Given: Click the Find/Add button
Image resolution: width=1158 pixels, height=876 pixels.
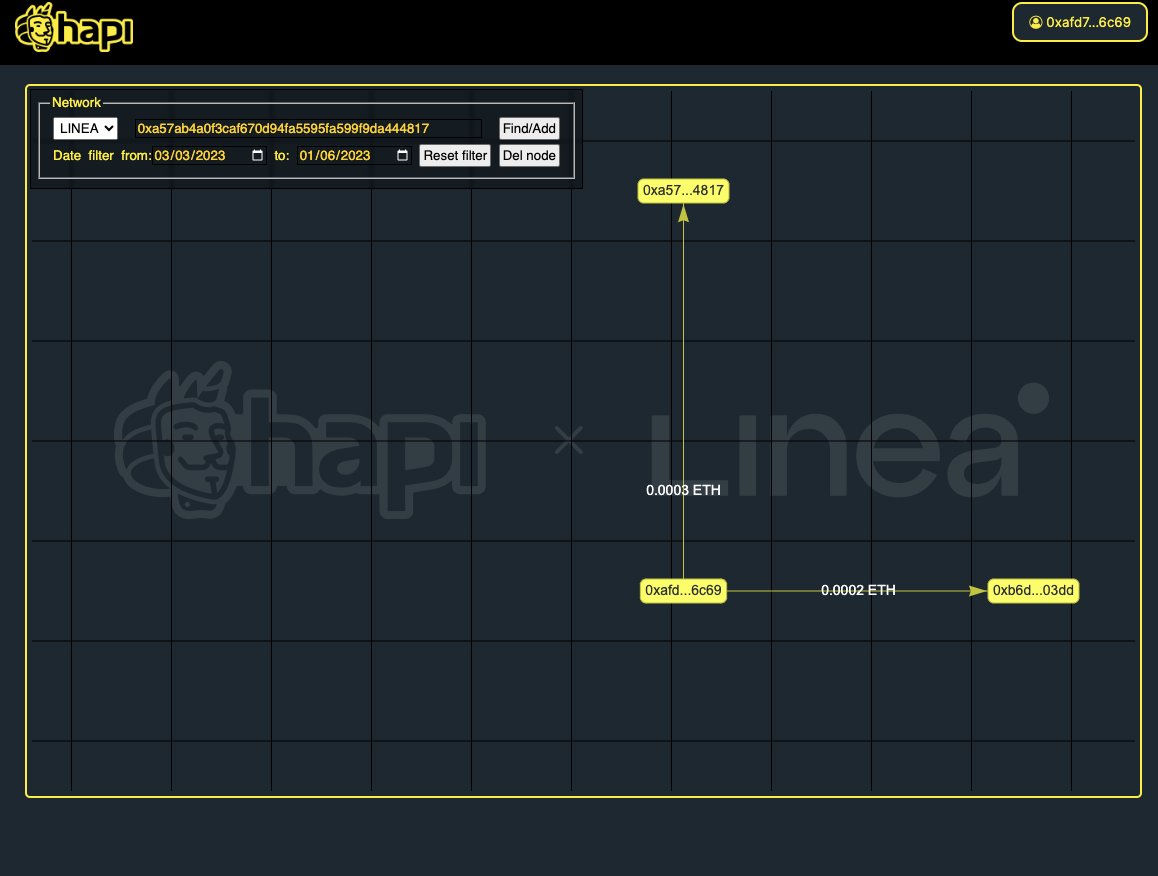Looking at the screenshot, I should coord(529,129).
